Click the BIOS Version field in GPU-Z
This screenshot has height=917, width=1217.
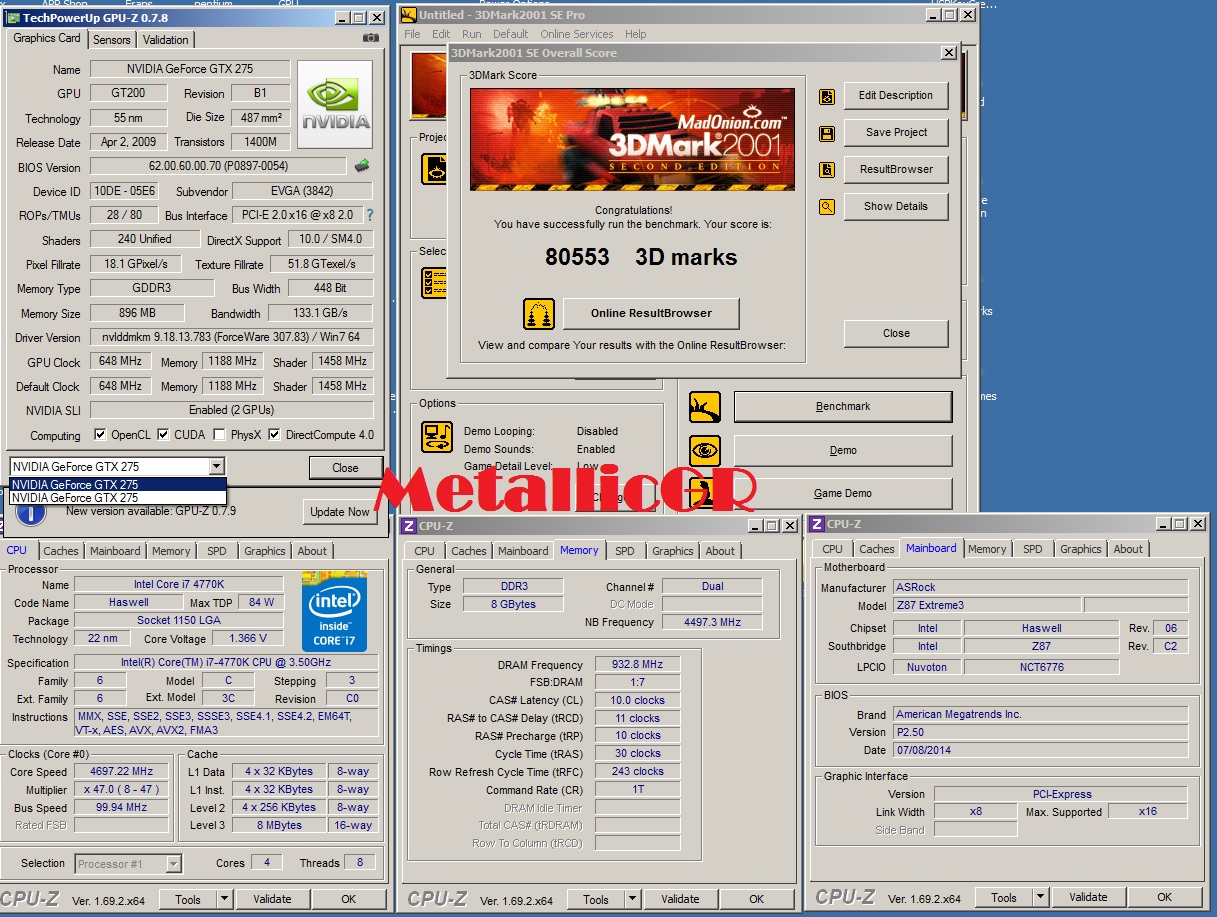(219, 167)
